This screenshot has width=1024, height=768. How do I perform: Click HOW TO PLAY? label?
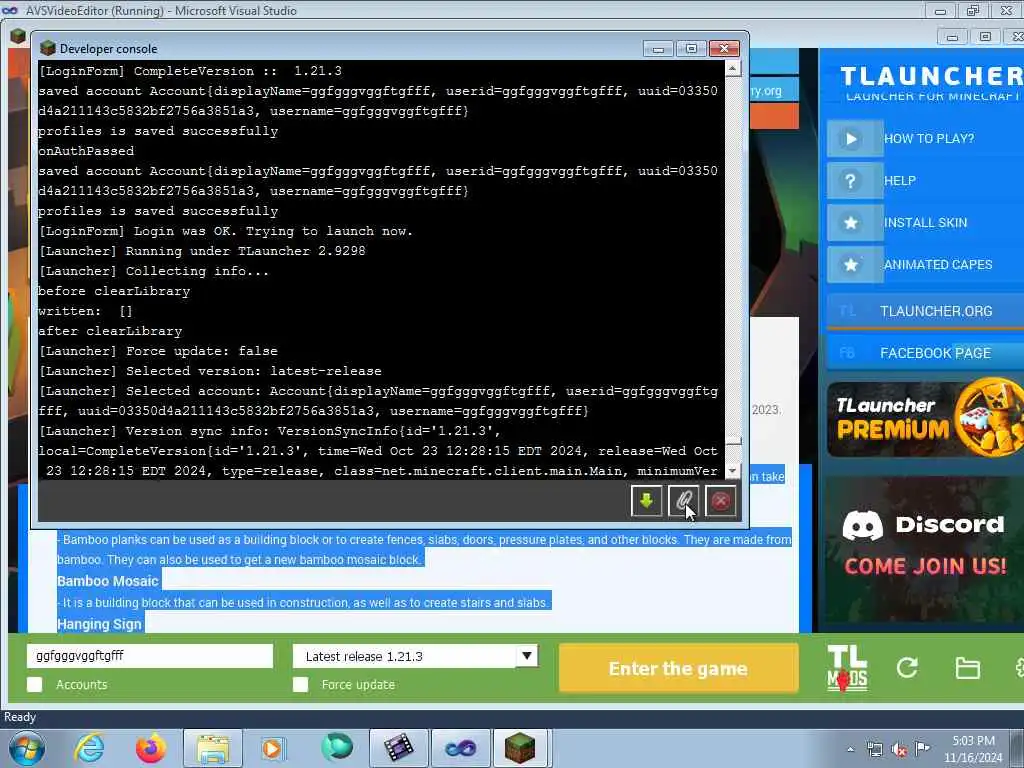coord(929,138)
